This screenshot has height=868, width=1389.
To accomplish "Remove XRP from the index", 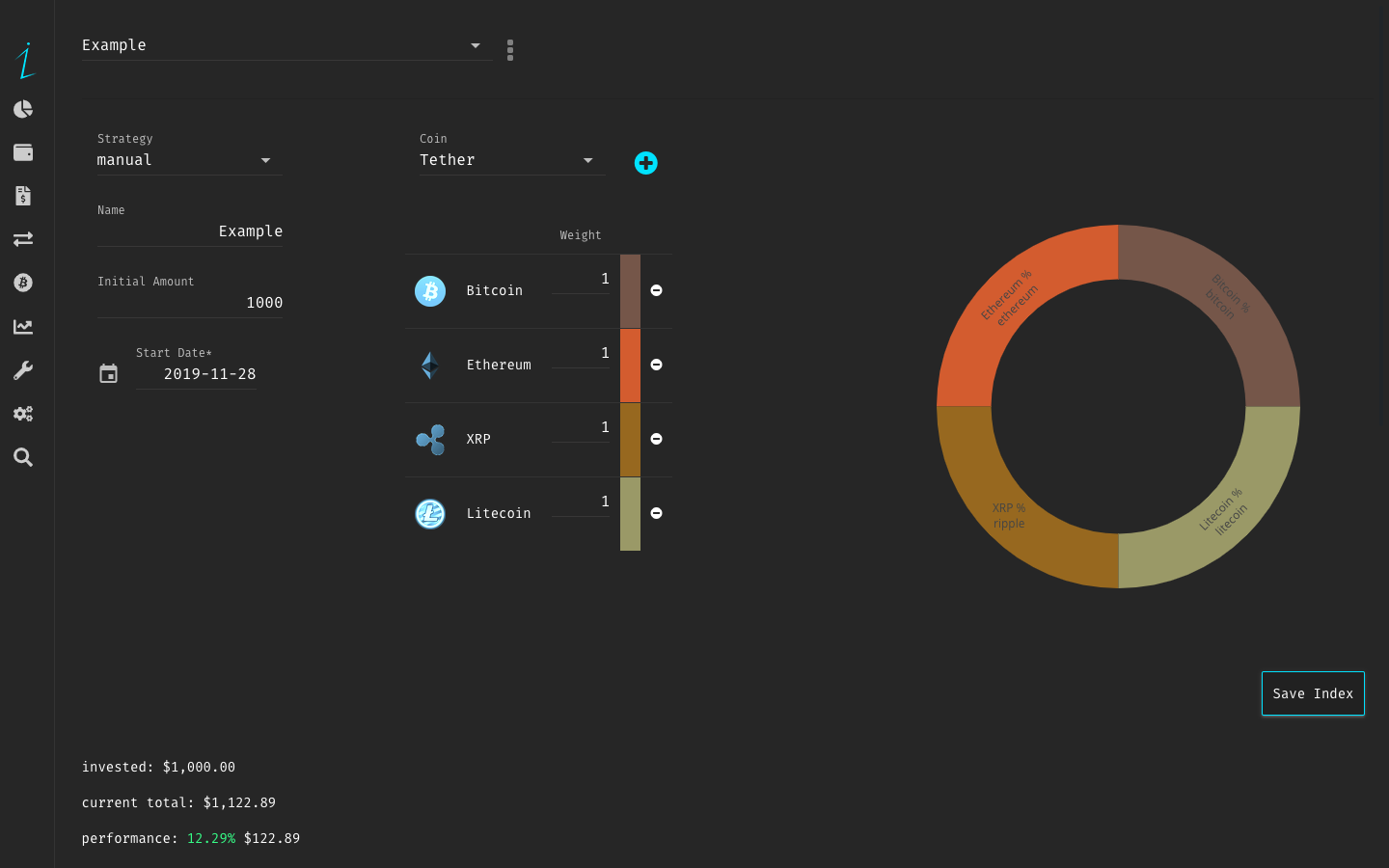I will (x=656, y=439).
